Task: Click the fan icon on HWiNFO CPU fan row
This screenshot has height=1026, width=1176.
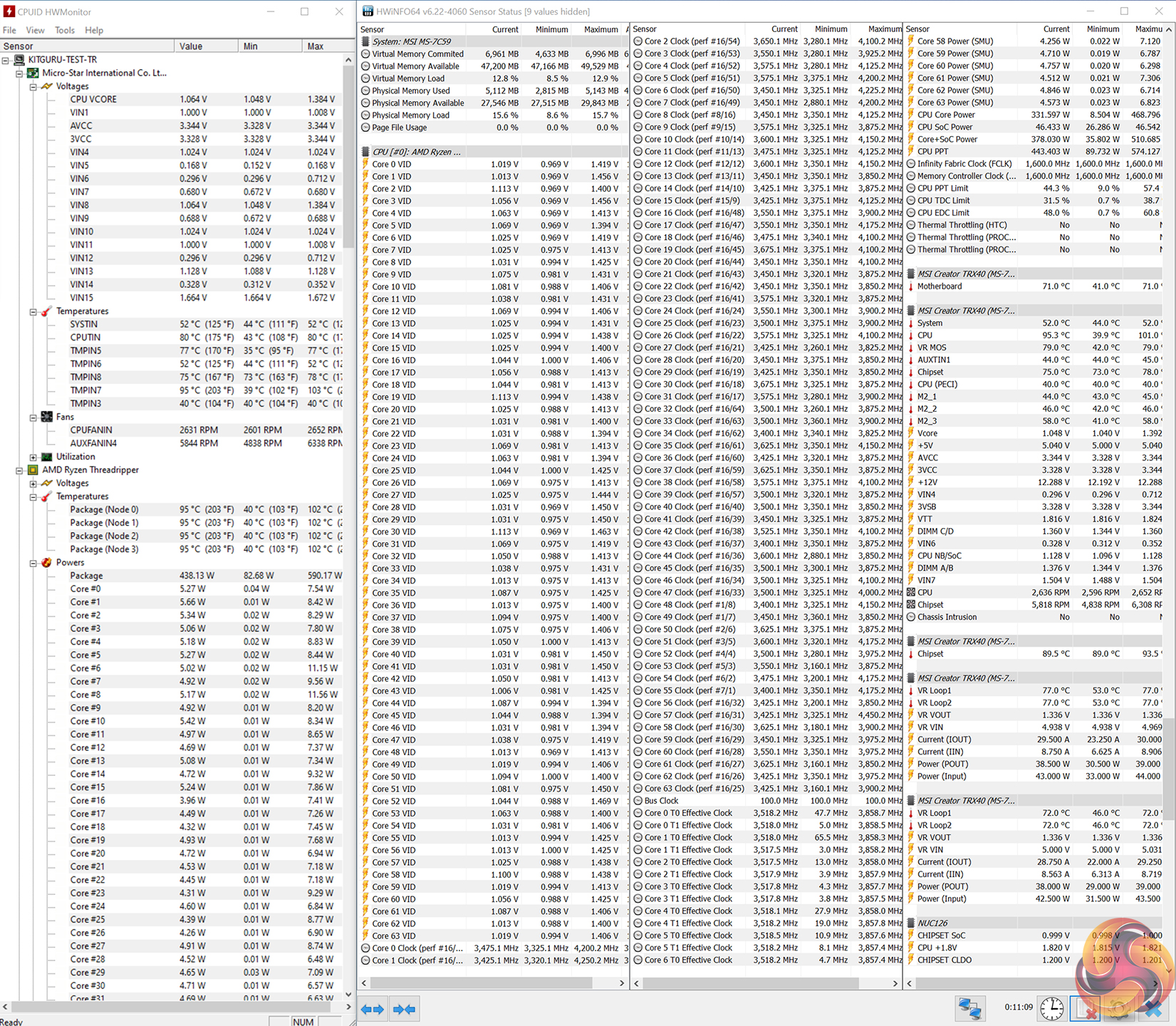Action: point(911,593)
